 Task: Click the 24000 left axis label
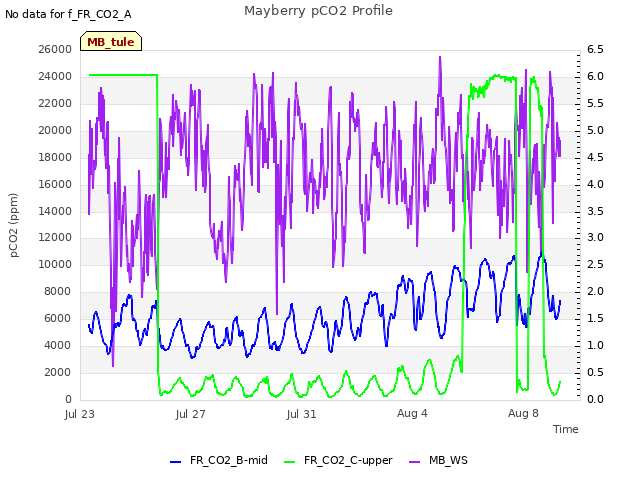[x=55, y=76]
